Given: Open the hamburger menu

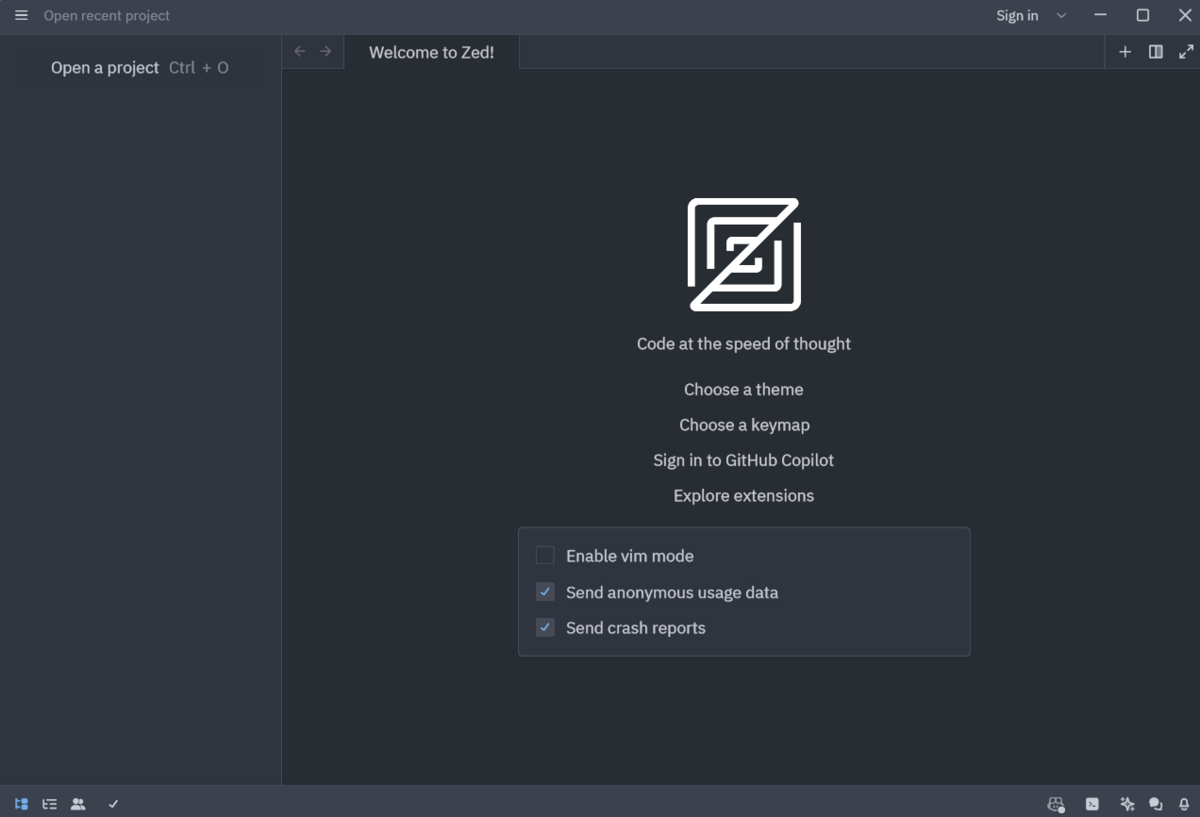Looking at the screenshot, I should coord(21,15).
